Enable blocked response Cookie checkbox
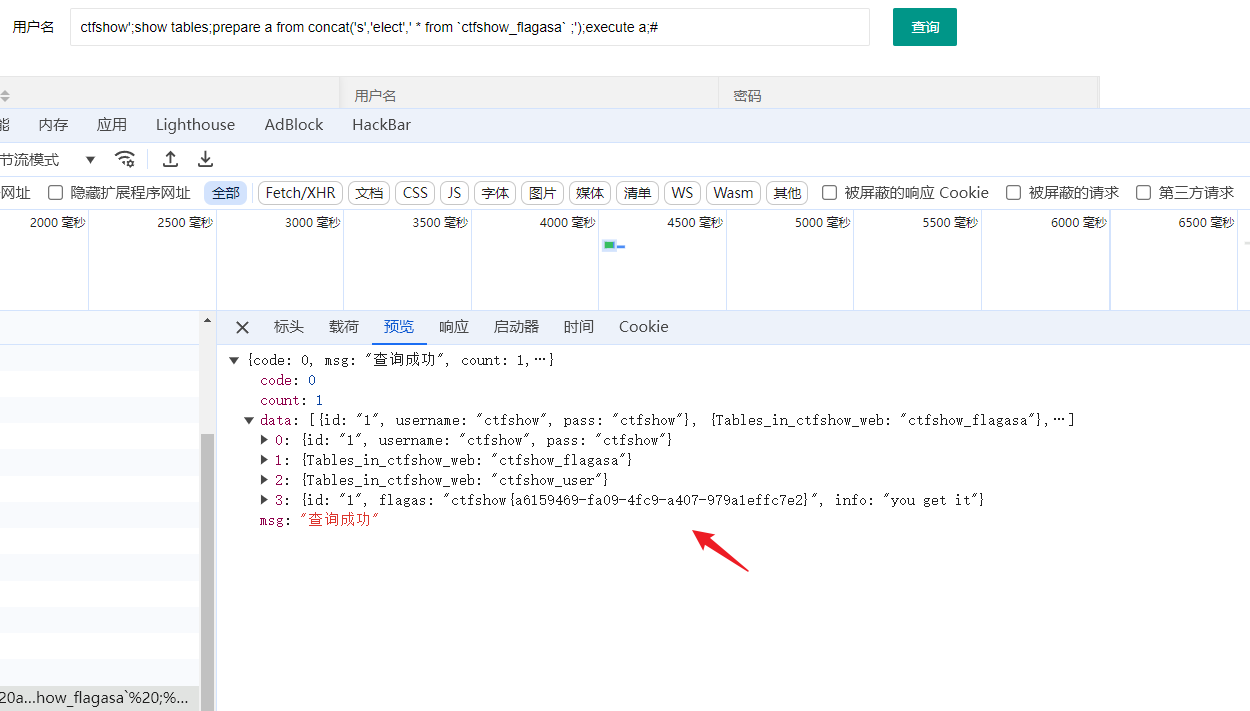Screen dimensions: 1250x711 (x=829, y=193)
